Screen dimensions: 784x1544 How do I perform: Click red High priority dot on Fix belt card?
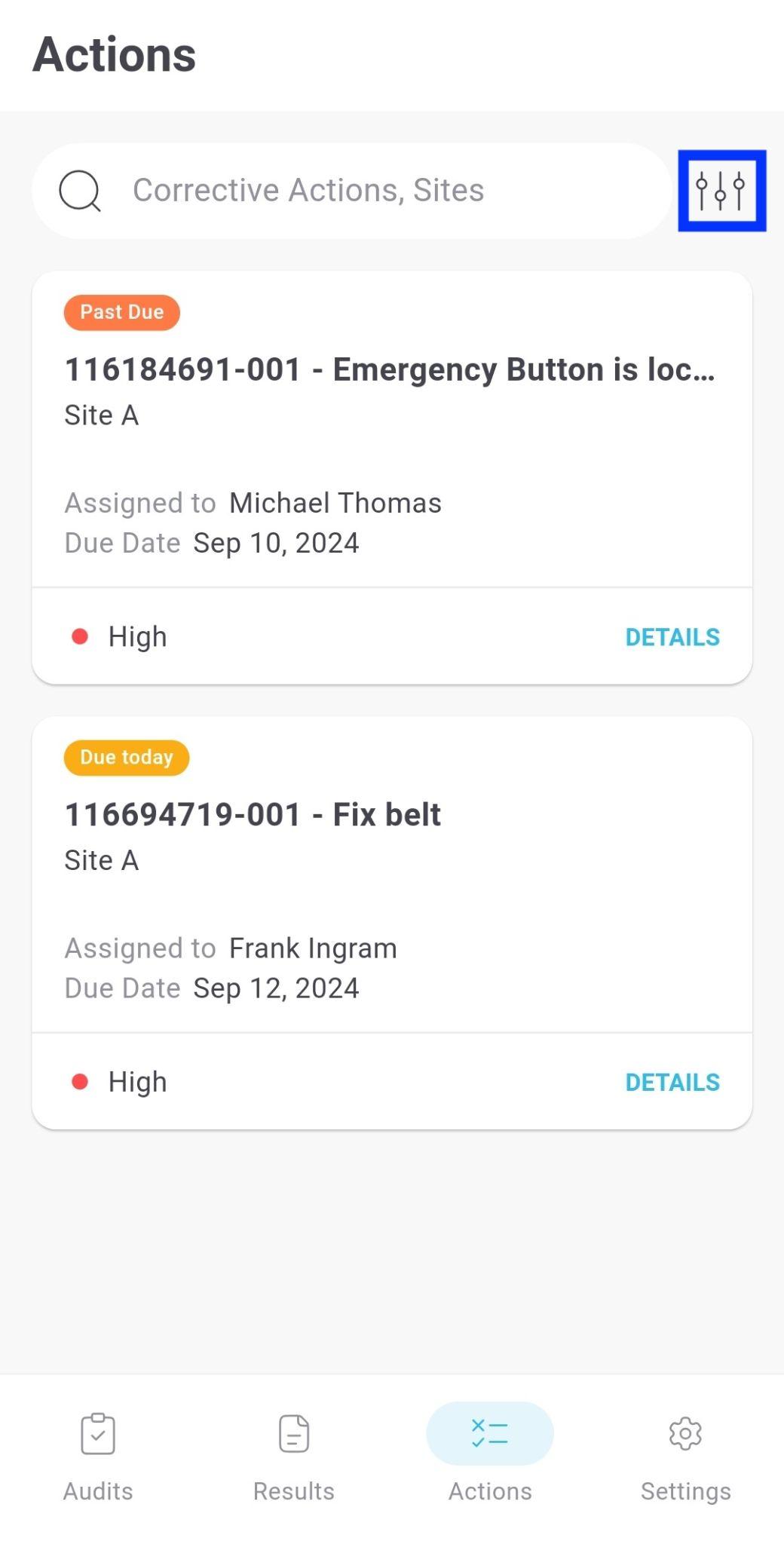tap(80, 1082)
